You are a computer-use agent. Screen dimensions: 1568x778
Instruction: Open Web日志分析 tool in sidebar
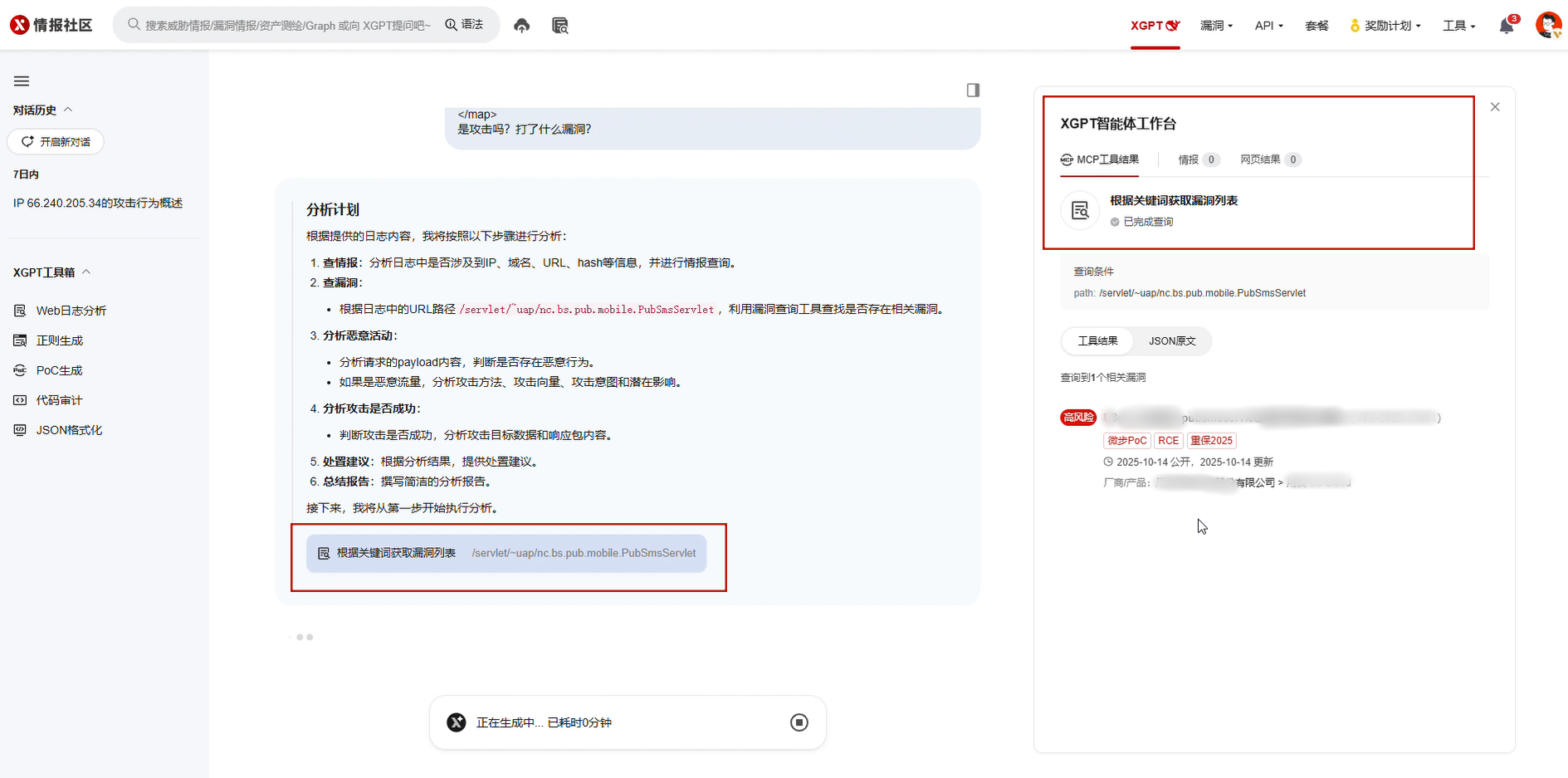(x=71, y=311)
